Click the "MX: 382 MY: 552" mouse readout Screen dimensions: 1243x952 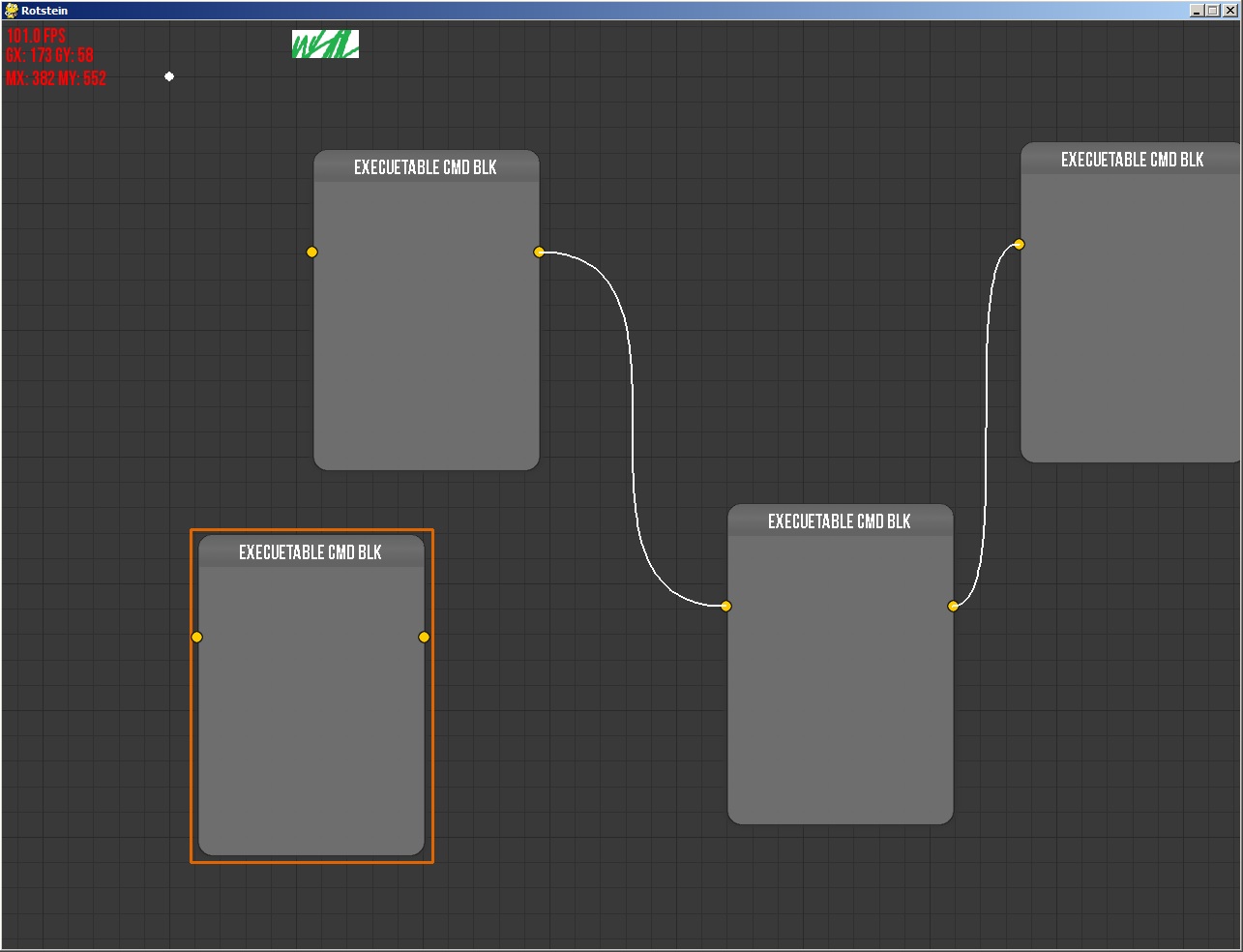[56, 78]
